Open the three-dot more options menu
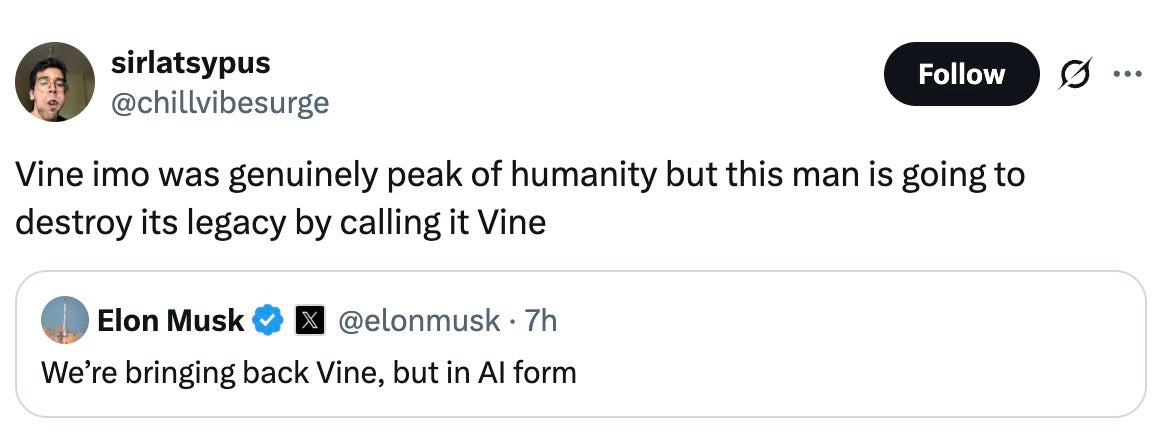 (1128, 73)
